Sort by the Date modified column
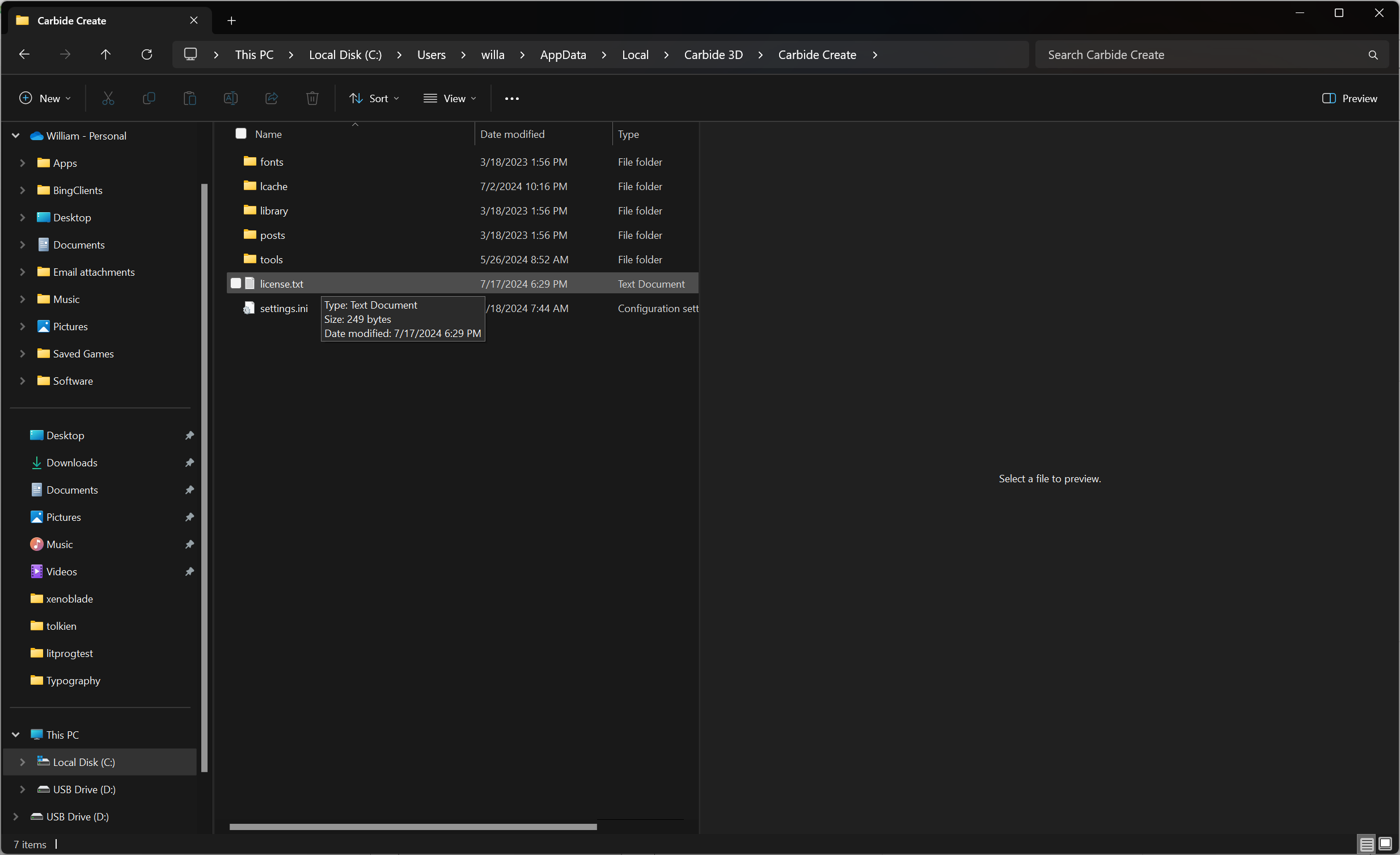Image resolution: width=1400 pixels, height=855 pixels. click(x=543, y=134)
